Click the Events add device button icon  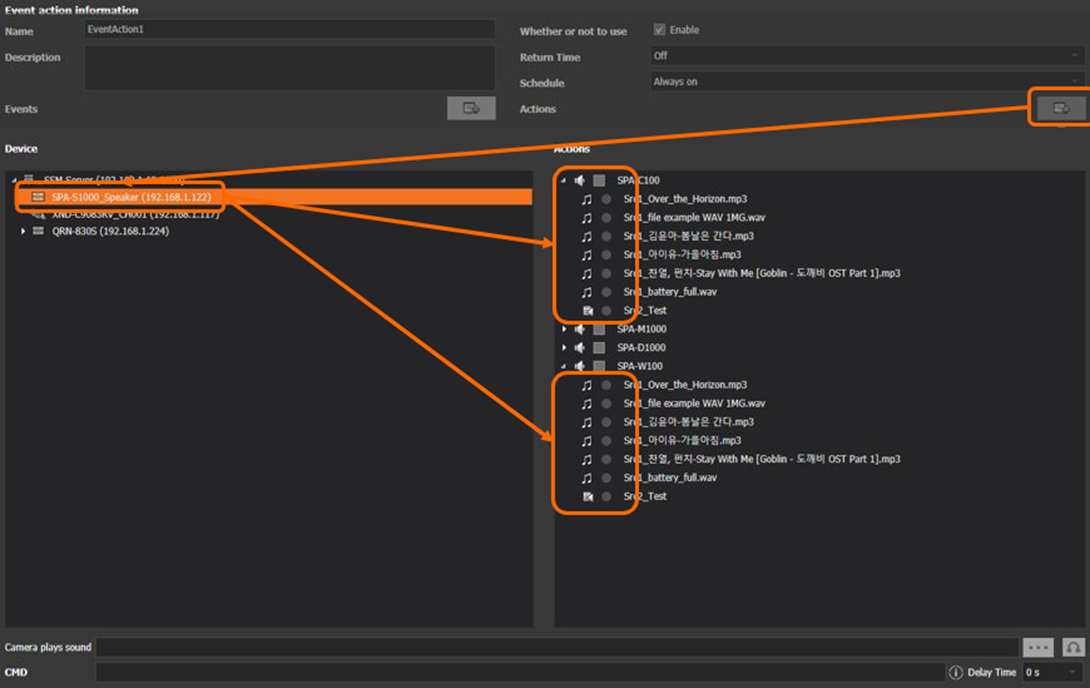[x=471, y=108]
